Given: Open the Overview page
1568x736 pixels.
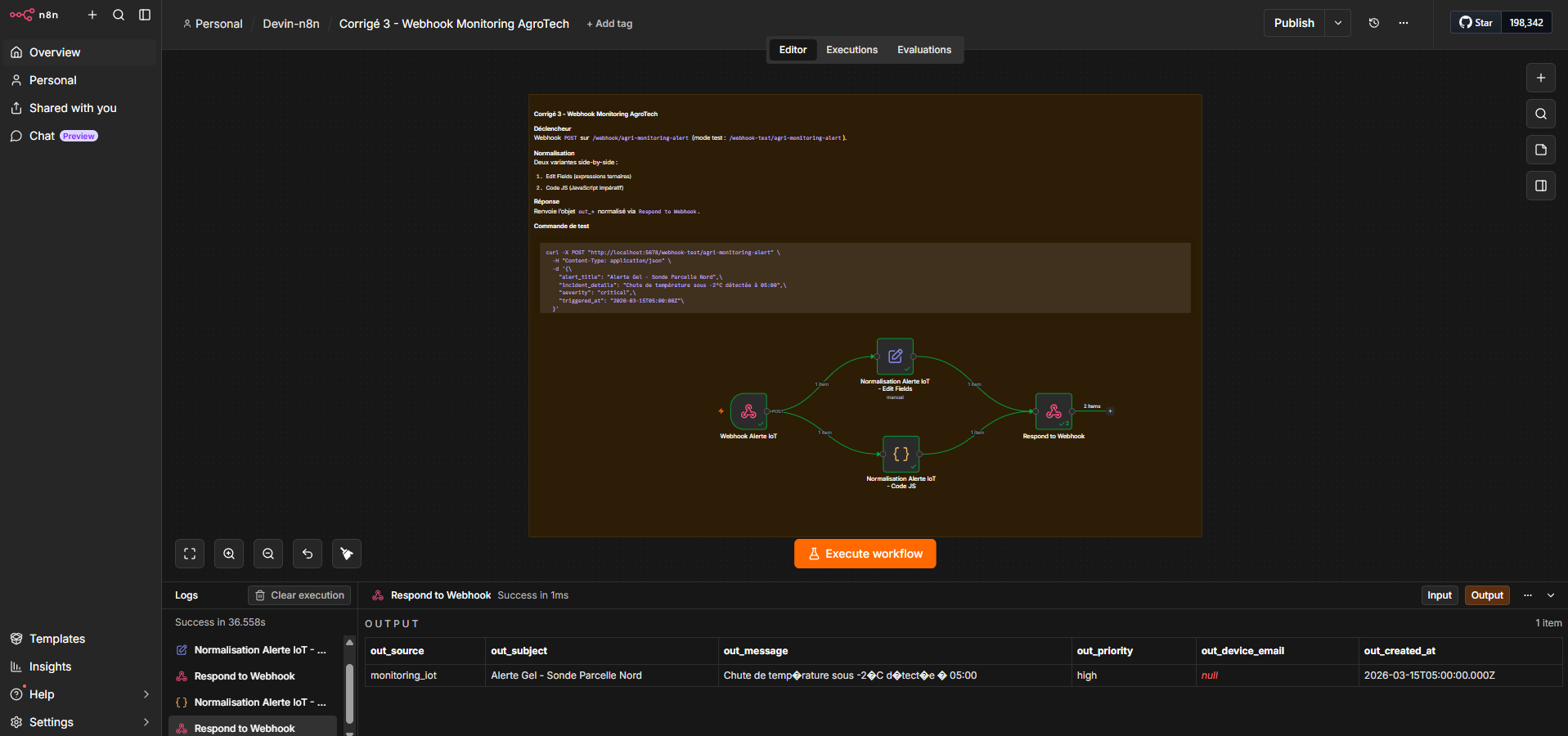Looking at the screenshot, I should 79,52.
